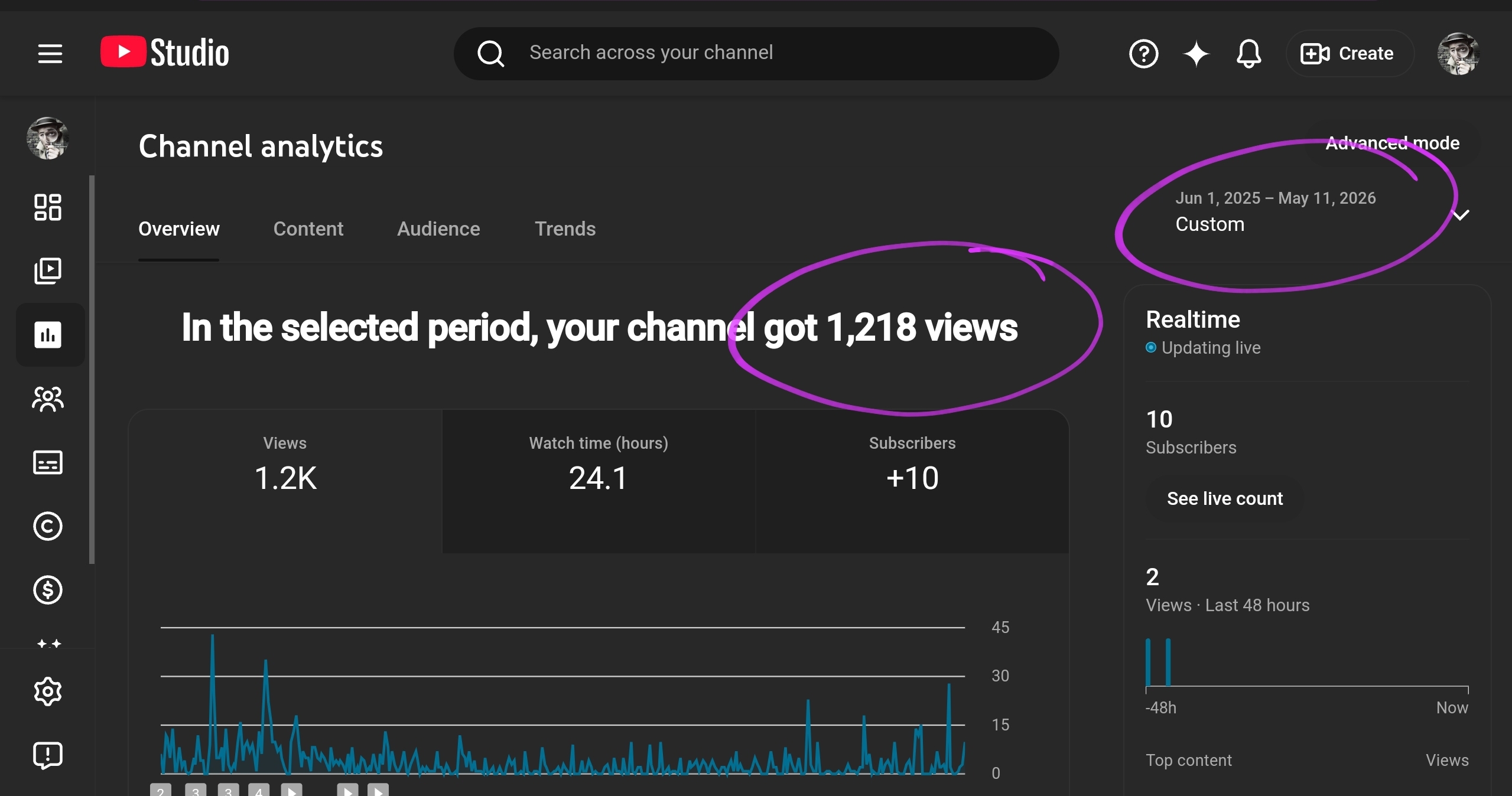Viewport: 1512px width, 796px height.
Task: Switch to the Audience tab
Action: 438,229
